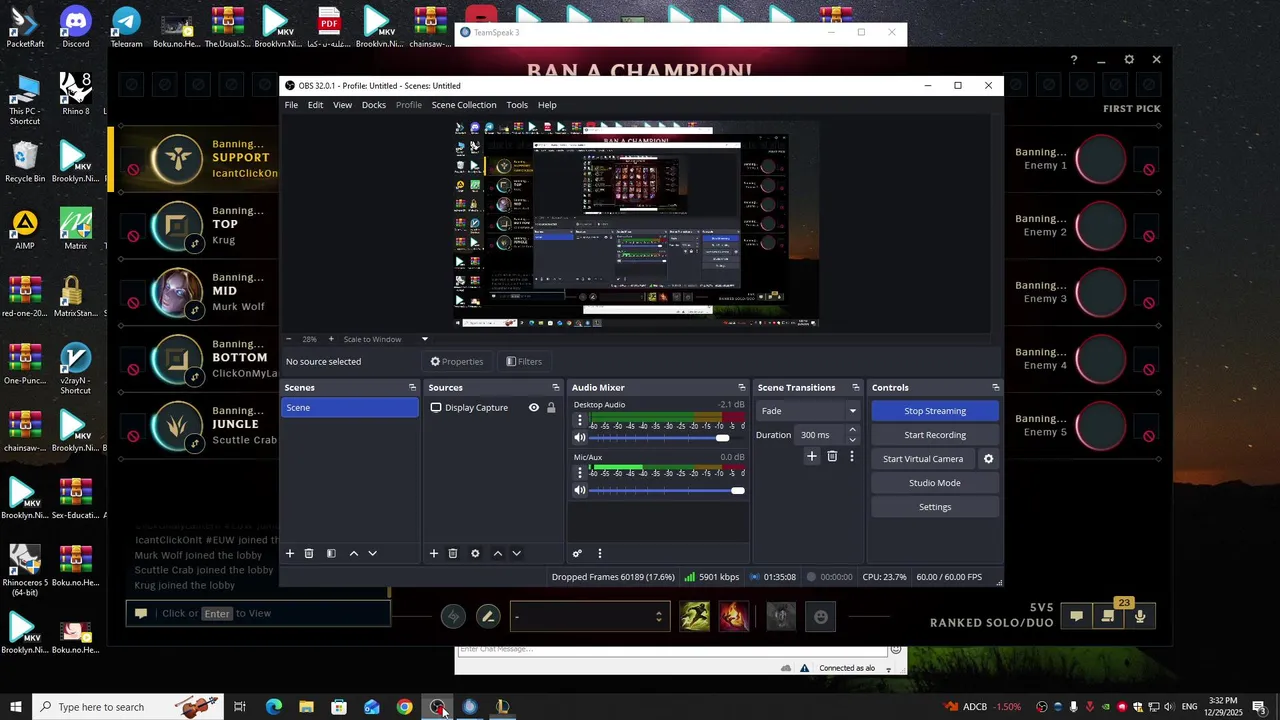This screenshot has height=720, width=1280.
Task: Toggle Start Virtual Camera
Action: (x=923, y=459)
